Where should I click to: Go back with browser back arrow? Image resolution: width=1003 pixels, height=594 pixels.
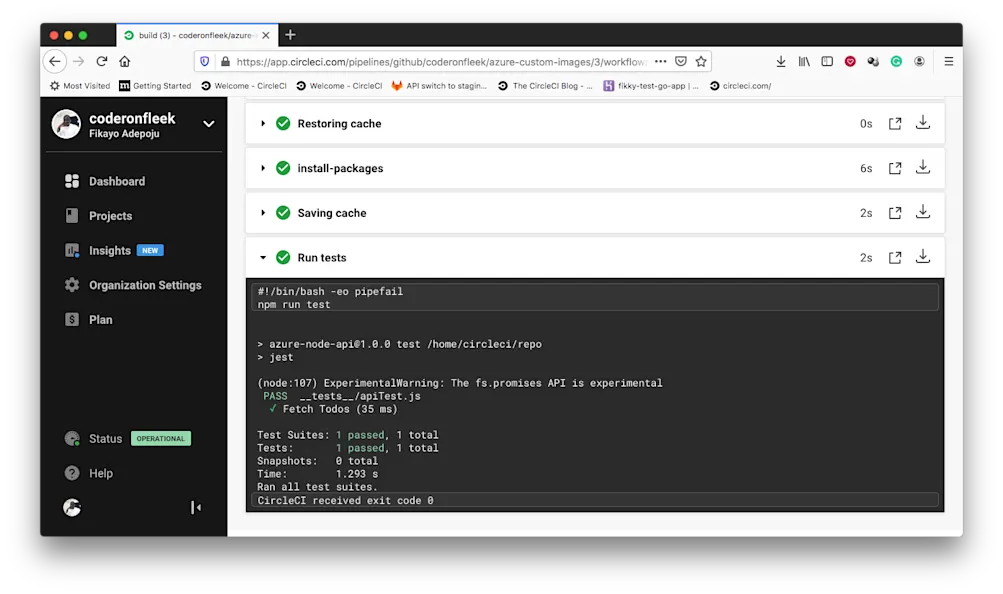55,61
